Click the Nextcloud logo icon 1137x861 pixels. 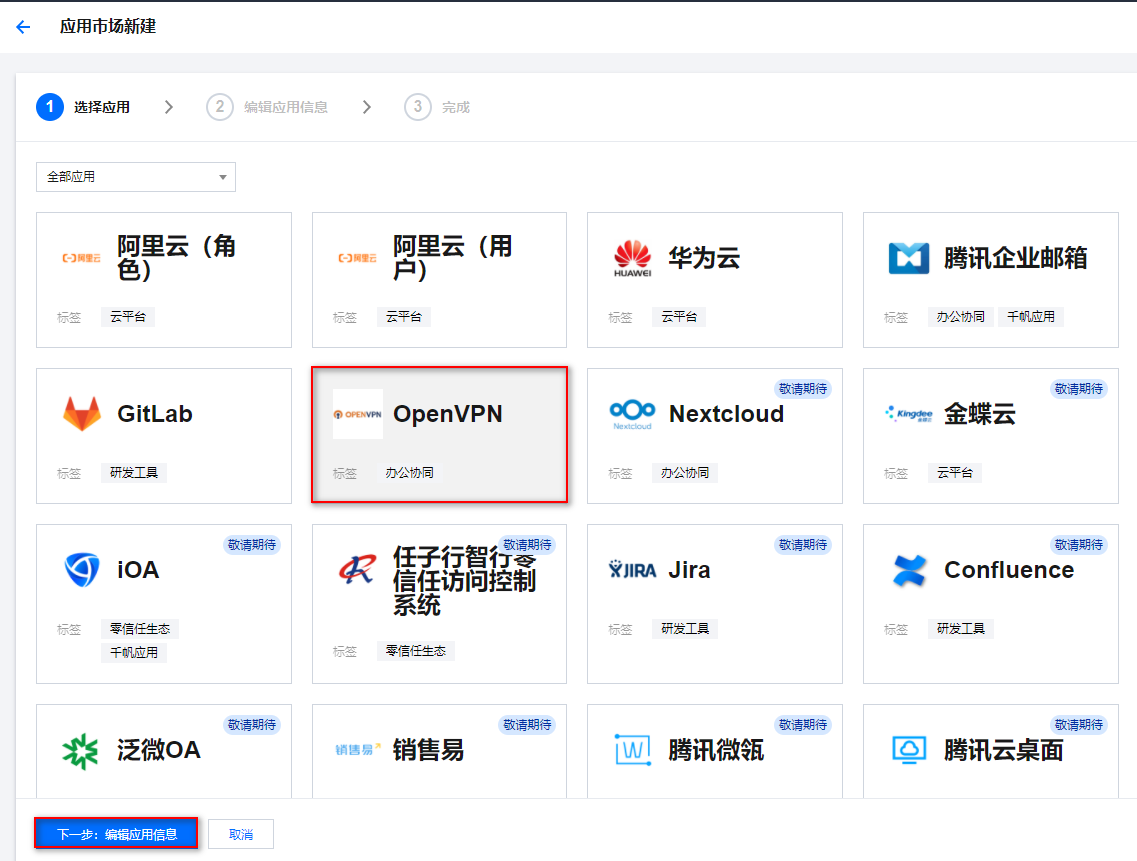[x=633, y=414]
